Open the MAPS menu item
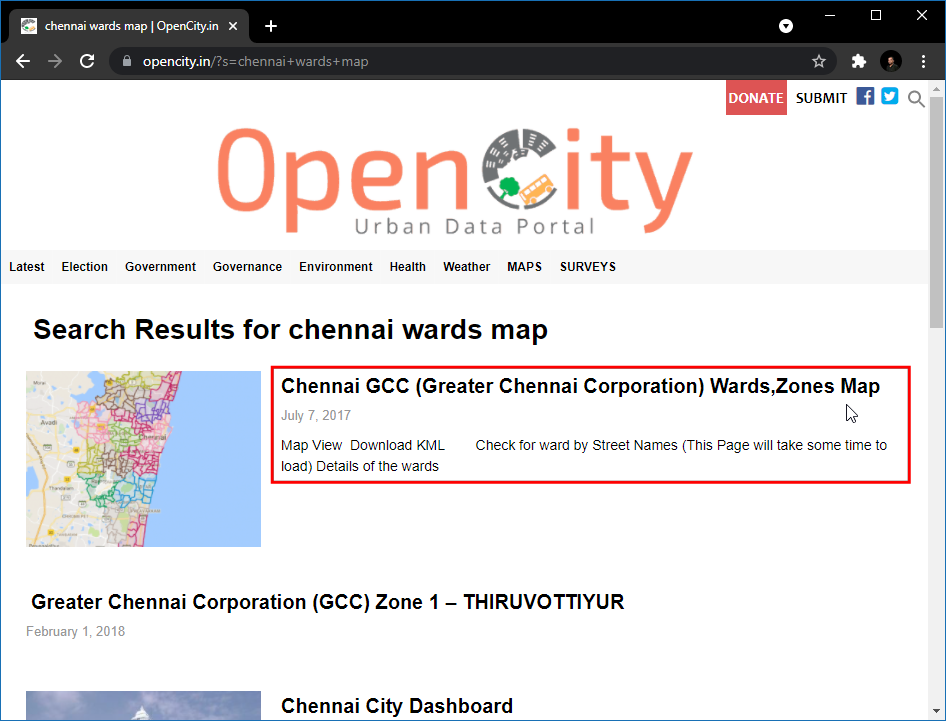 pyautogui.click(x=524, y=267)
